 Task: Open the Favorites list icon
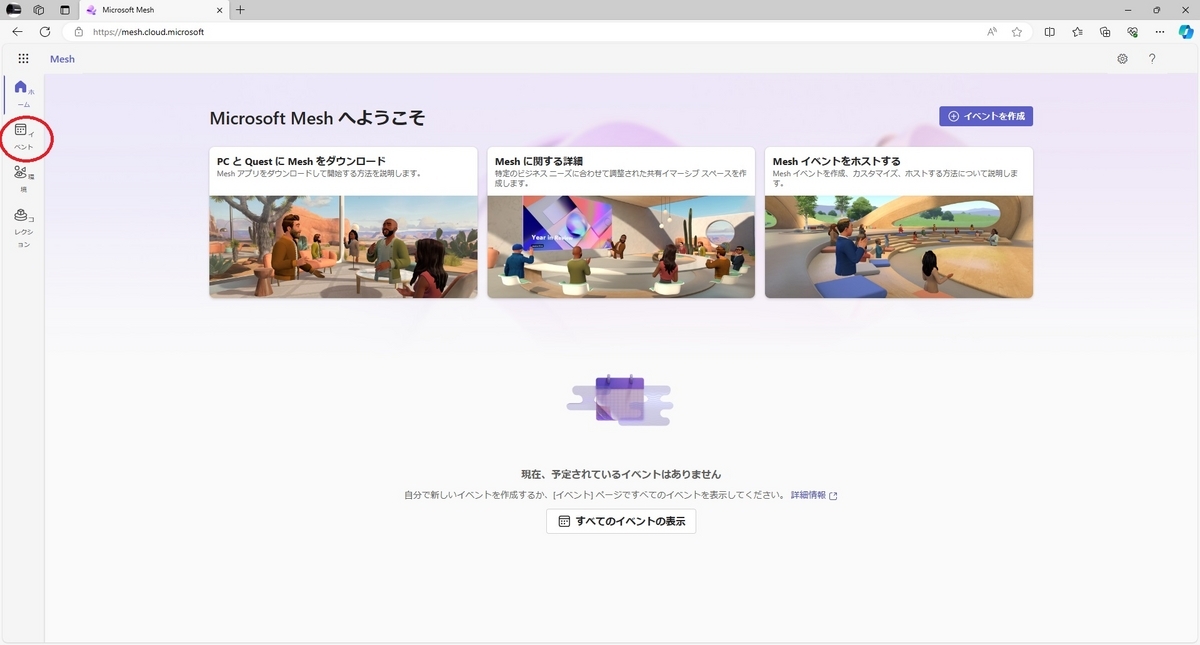coord(1077,32)
